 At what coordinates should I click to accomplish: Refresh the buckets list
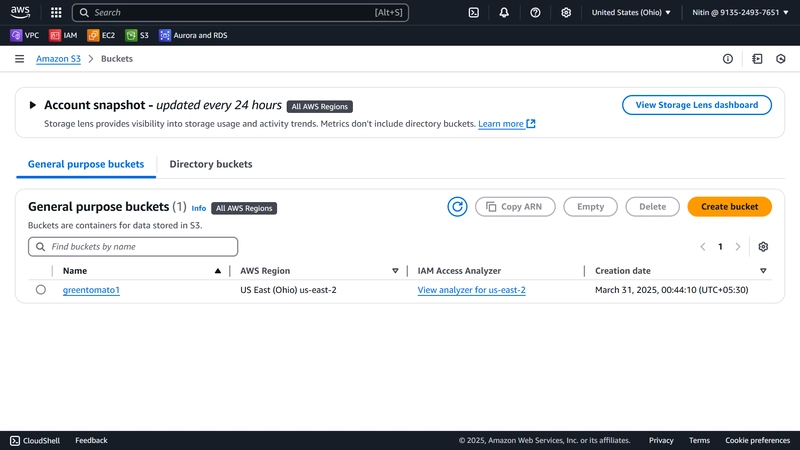457,207
